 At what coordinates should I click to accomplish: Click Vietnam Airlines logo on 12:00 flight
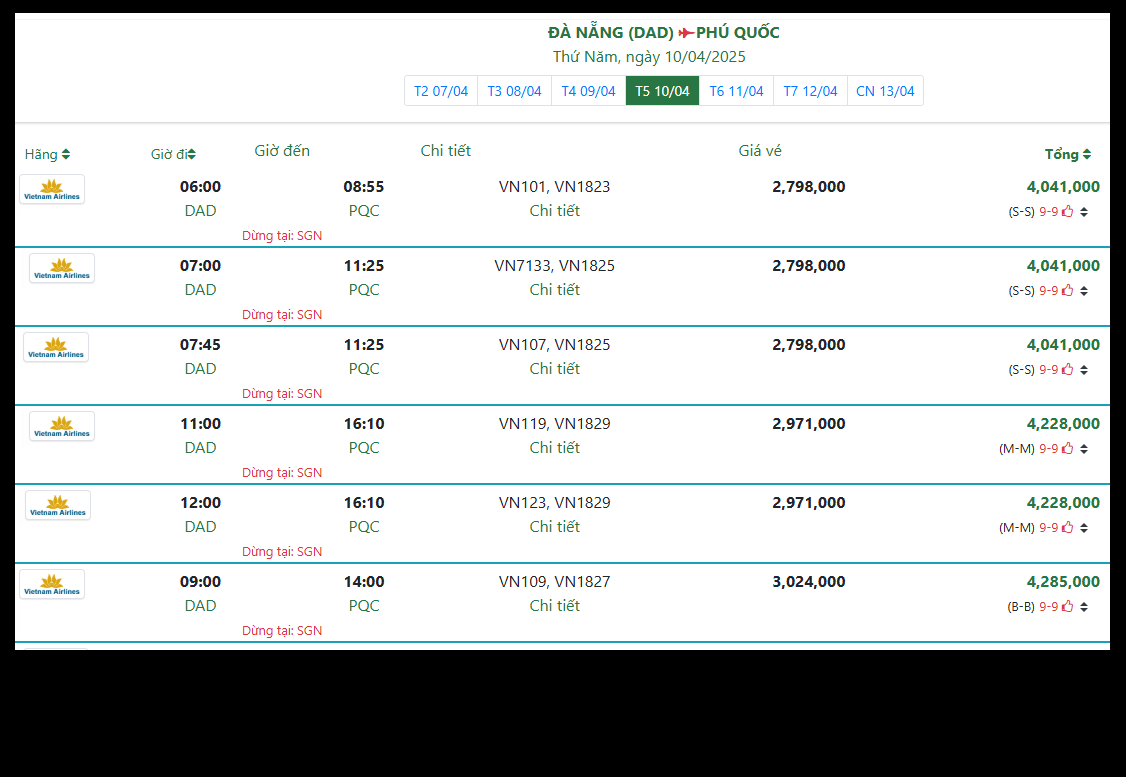(58, 505)
